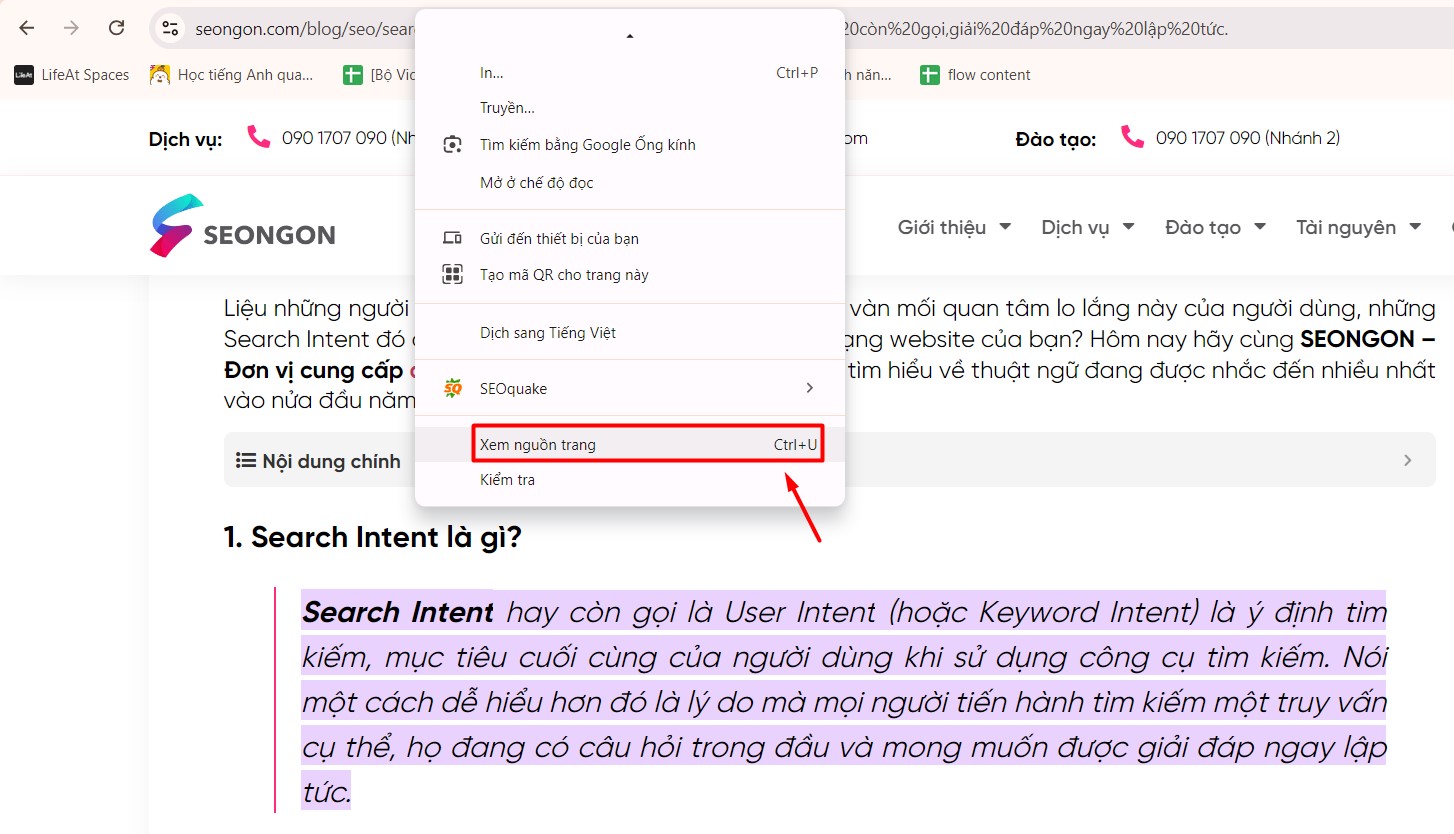
Task: Select Xem nguồn trang menu item
Action: pos(630,445)
